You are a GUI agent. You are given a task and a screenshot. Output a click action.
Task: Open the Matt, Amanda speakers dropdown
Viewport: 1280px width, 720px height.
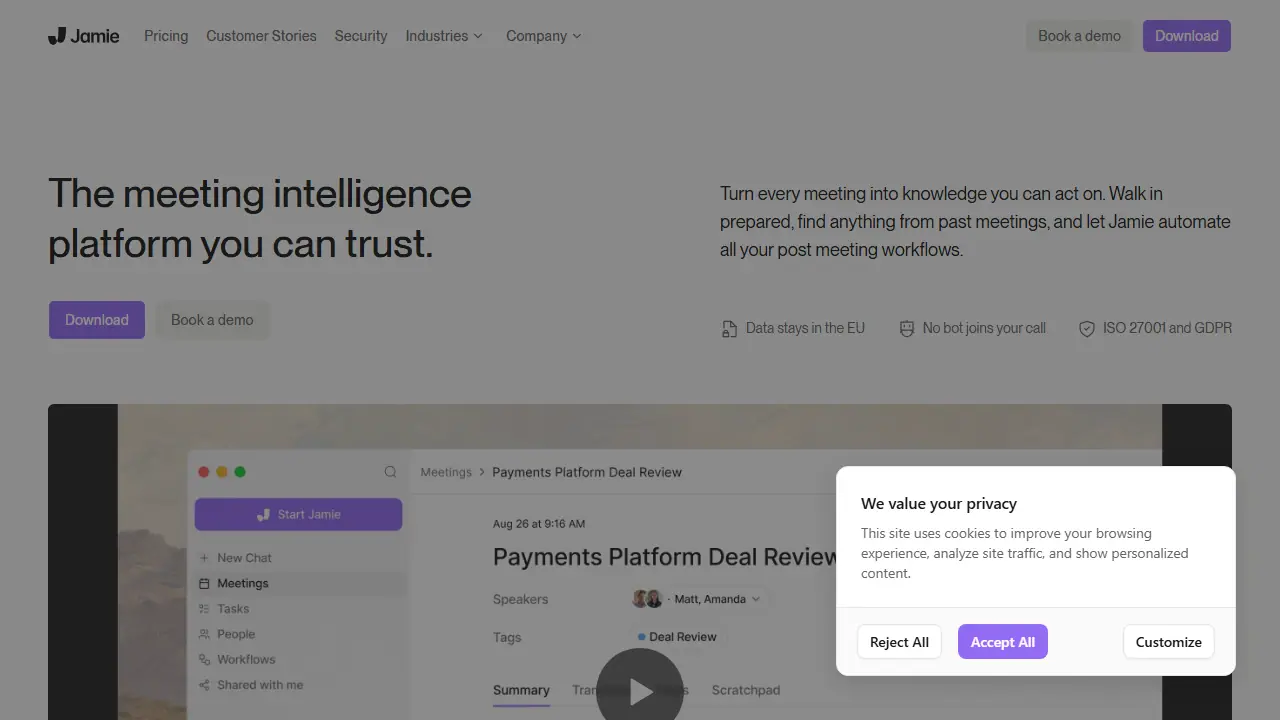[x=697, y=599]
